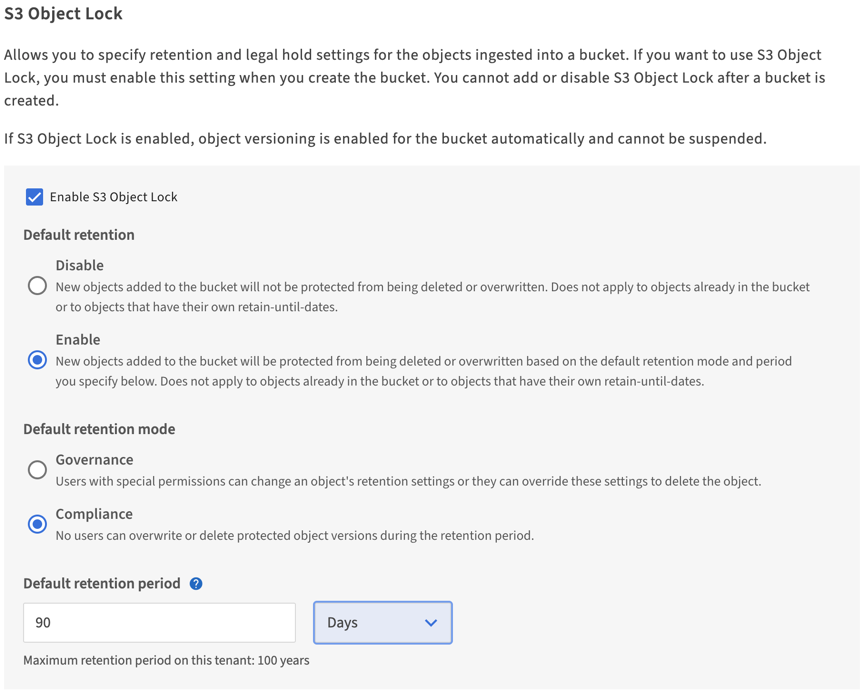Viewport: 864px width, 692px height.
Task: Select the Enable default retention radio button
Action: point(37,360)
